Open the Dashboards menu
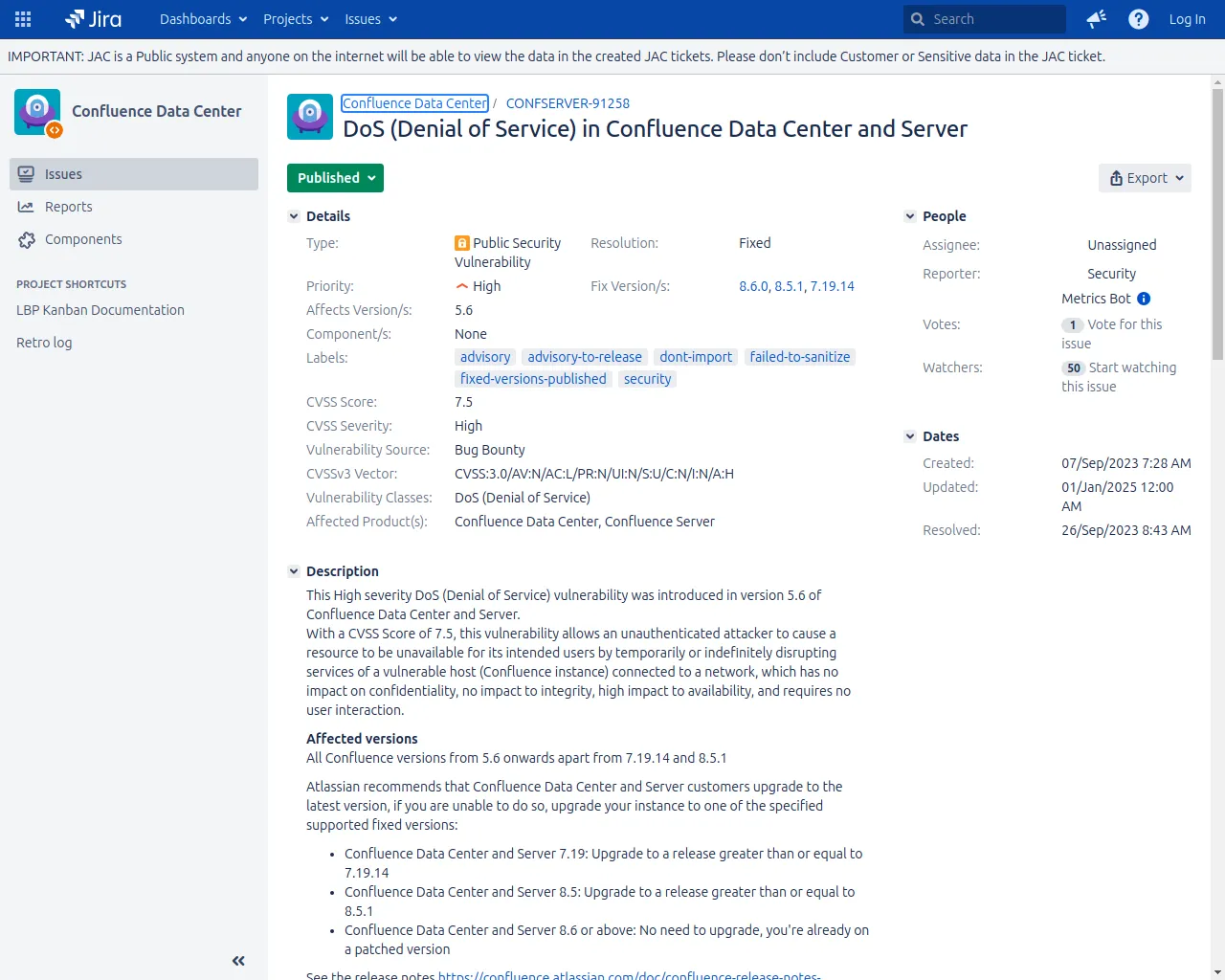The width and height of the screenshot is (1225, 980). [x=203, y=19]
